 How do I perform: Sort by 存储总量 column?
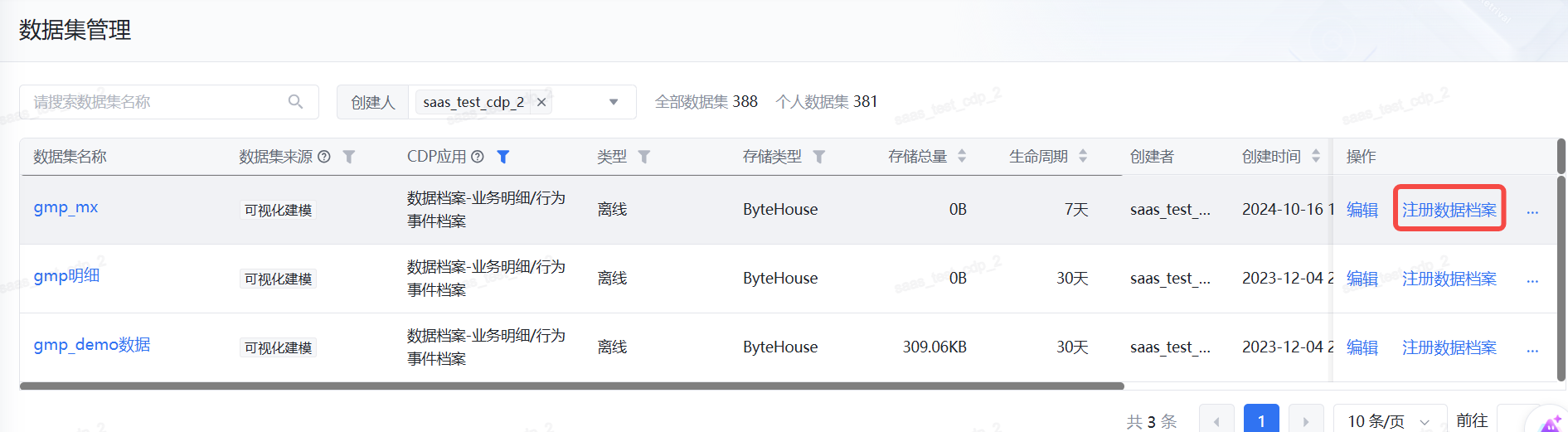coord(962,156)
